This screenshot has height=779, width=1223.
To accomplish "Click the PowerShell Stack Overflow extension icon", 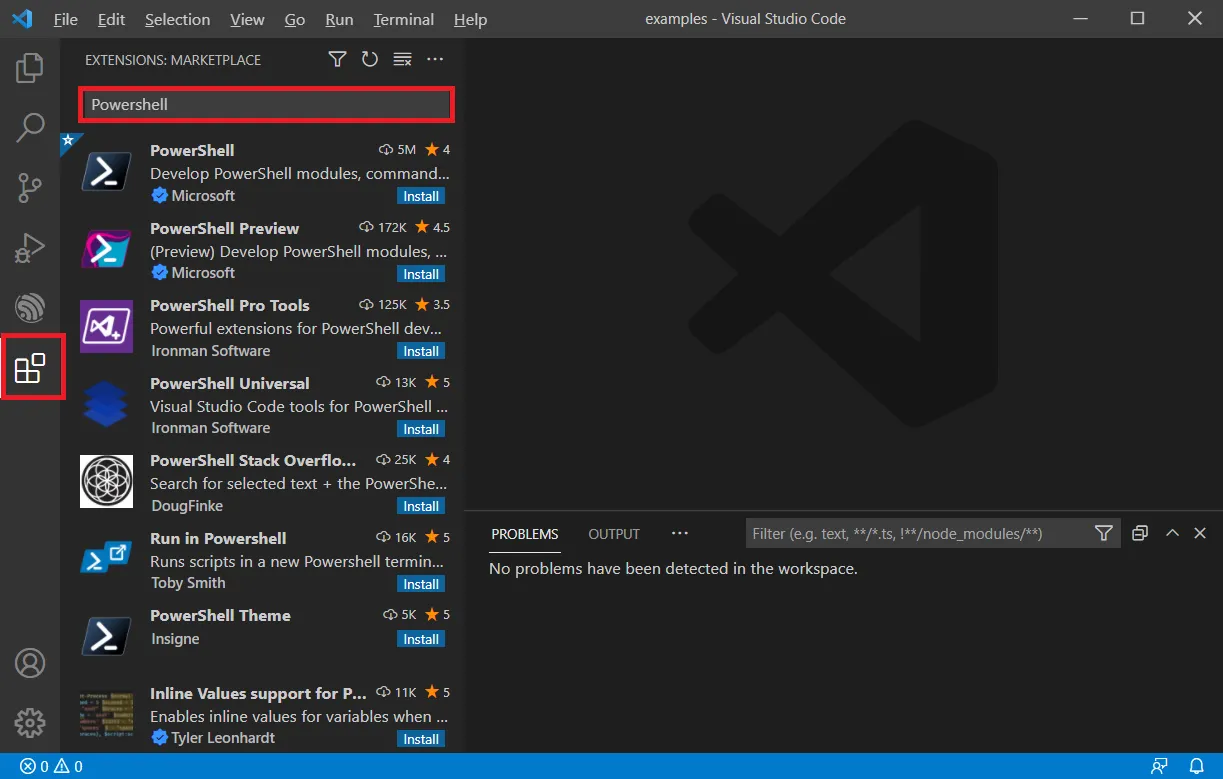I will [x=106, y=481].
